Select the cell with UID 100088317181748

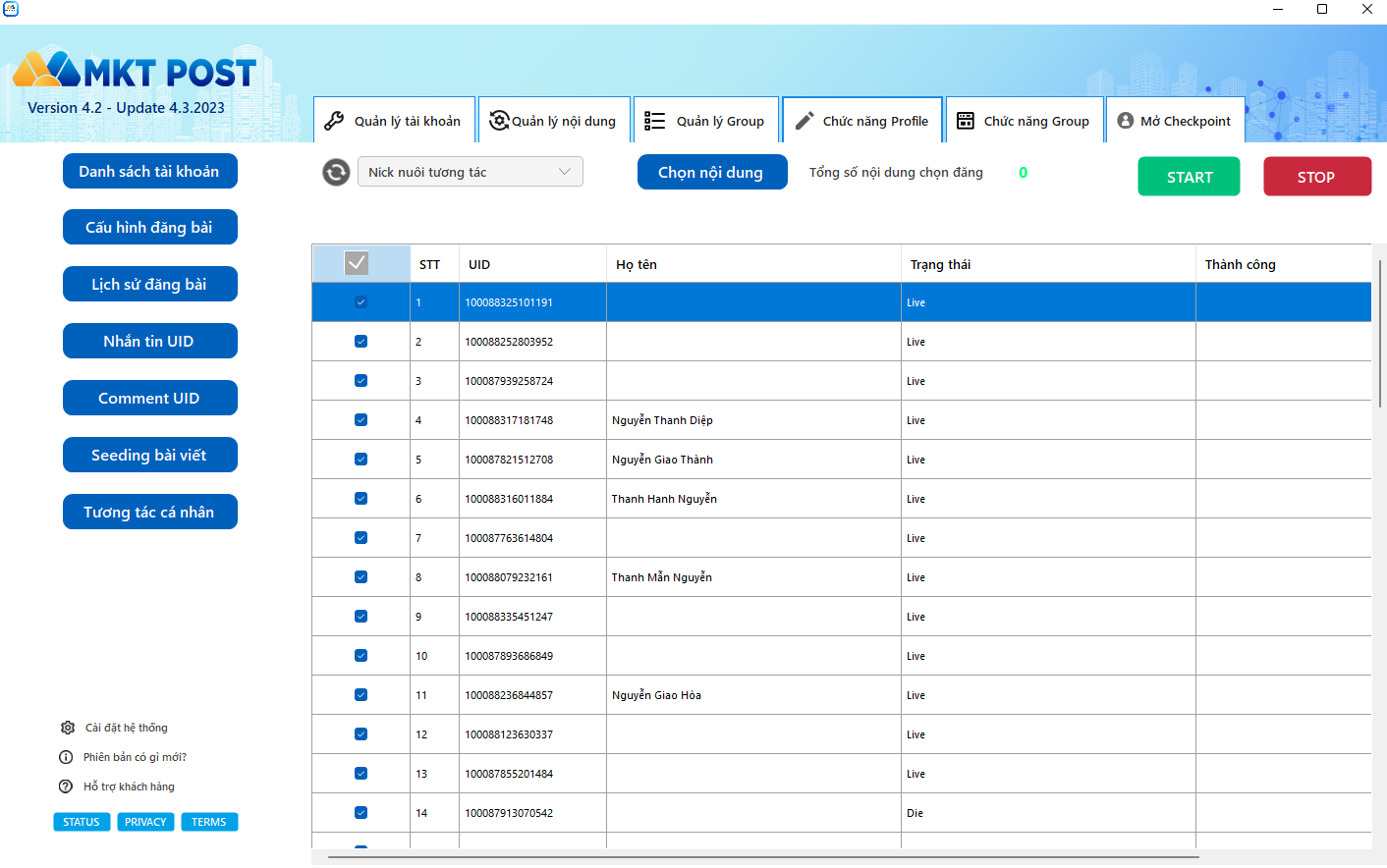click(x=532, y=420)
